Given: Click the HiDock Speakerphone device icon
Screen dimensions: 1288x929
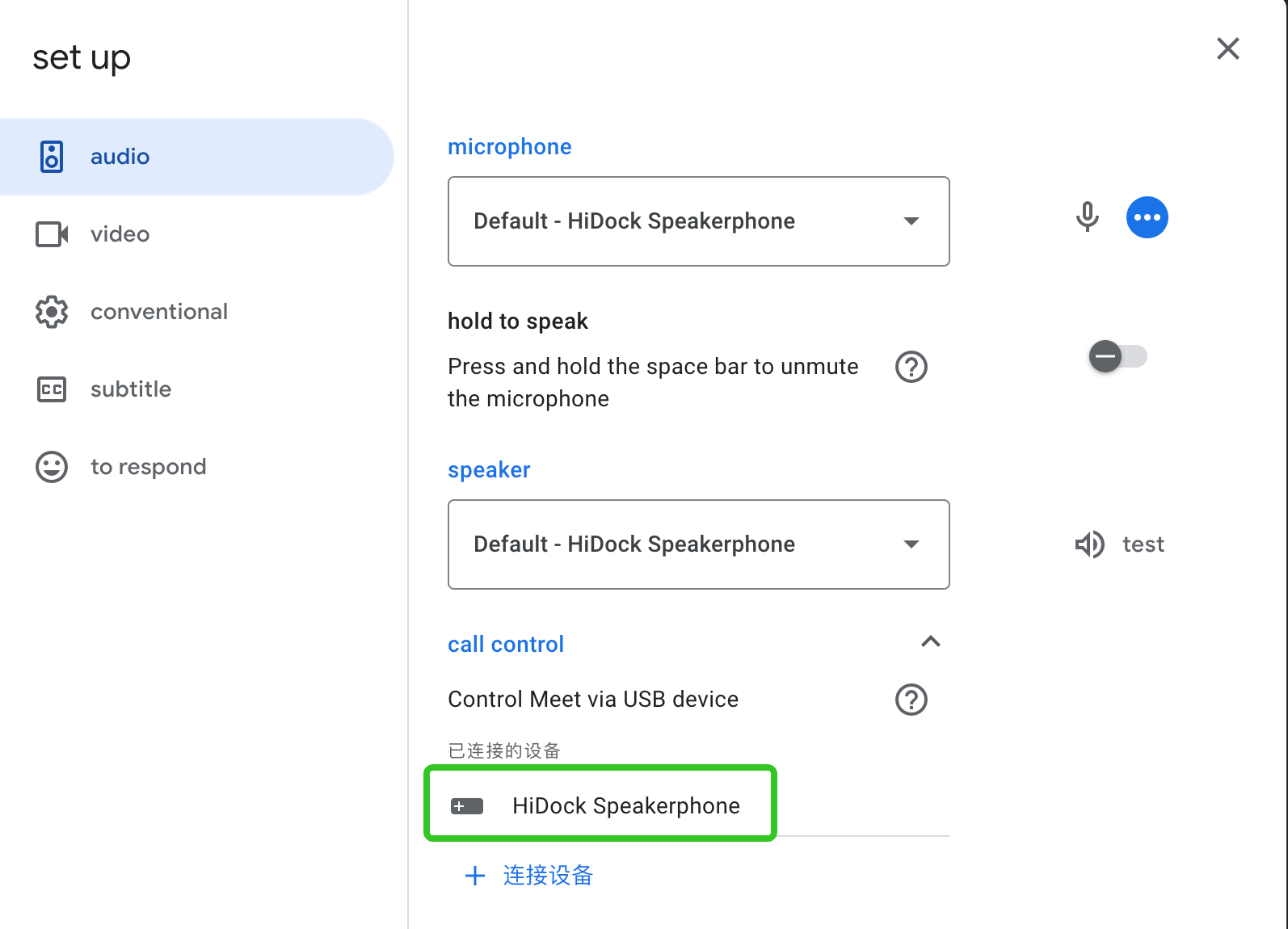Looking at the screenshot, I should [x=467, y=806].
